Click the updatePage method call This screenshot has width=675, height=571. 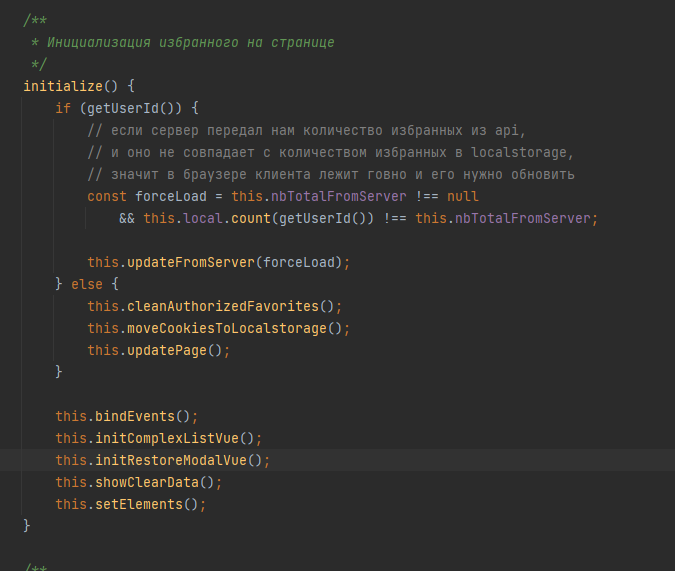(167, 350)
